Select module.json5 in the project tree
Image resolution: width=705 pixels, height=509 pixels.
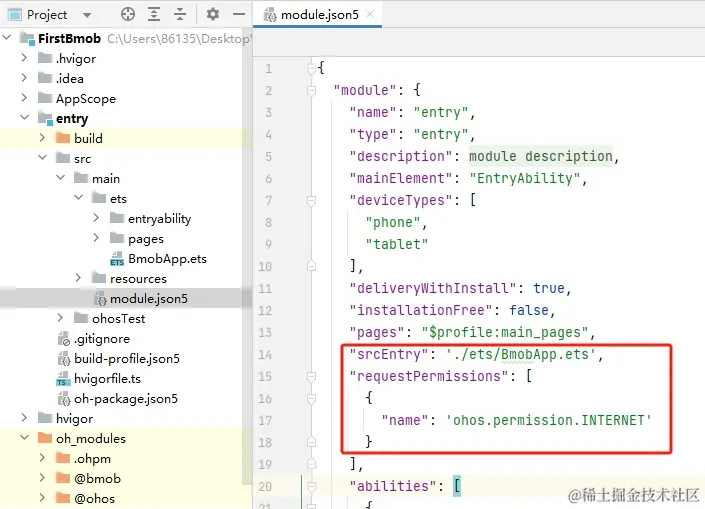tap(149, 299)
